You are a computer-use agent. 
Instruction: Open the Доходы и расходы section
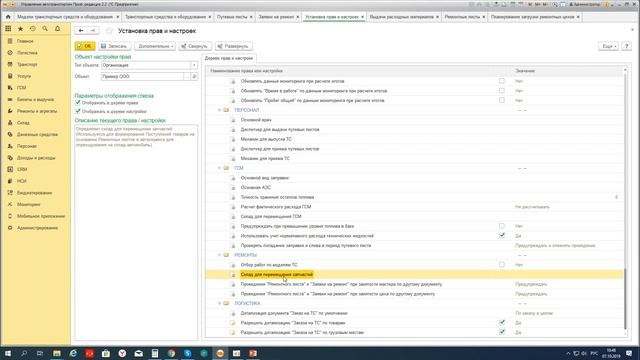coord(36,158)
